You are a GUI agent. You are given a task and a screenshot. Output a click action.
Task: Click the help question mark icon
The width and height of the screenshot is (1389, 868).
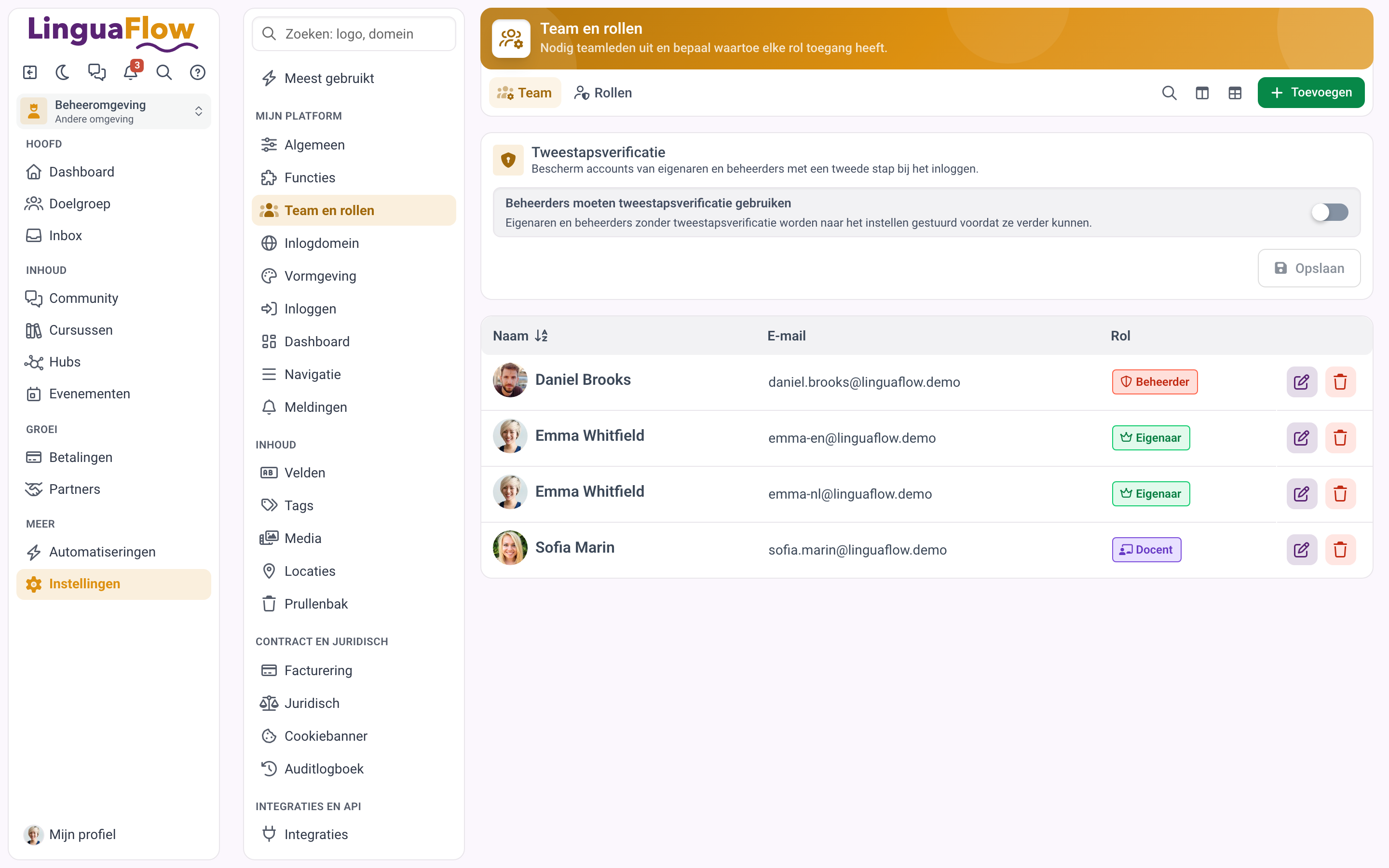pyautogui.click(x=198, y=72)
